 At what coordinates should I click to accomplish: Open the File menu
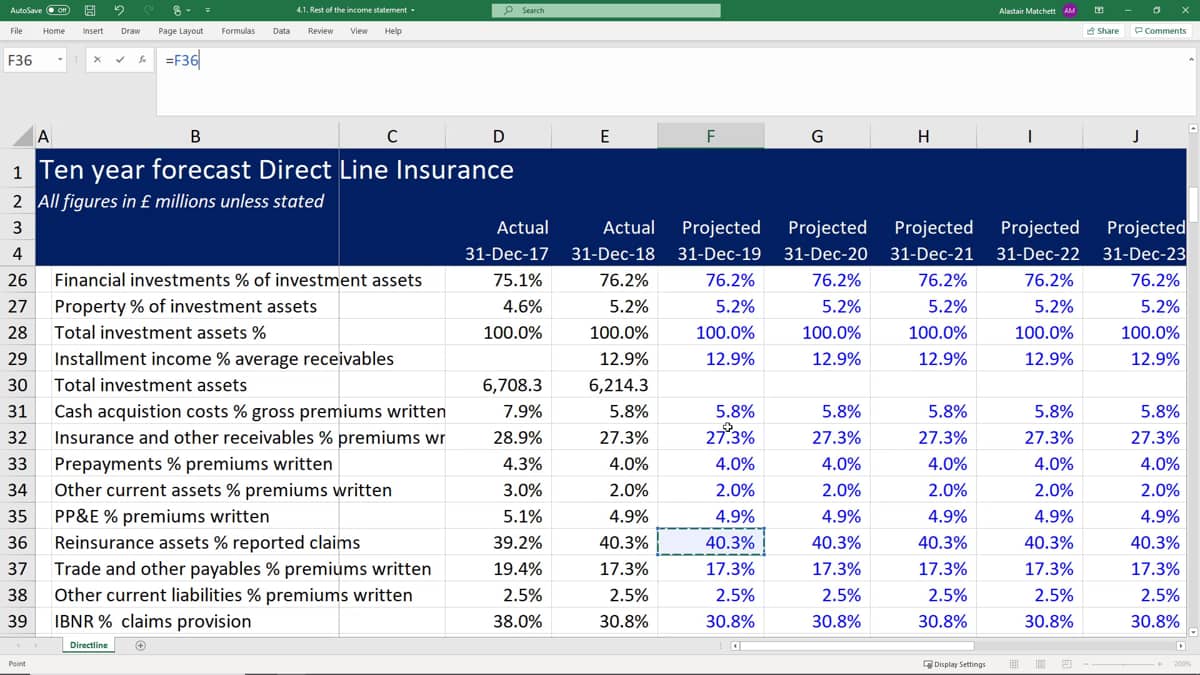(x=16, y=31)
